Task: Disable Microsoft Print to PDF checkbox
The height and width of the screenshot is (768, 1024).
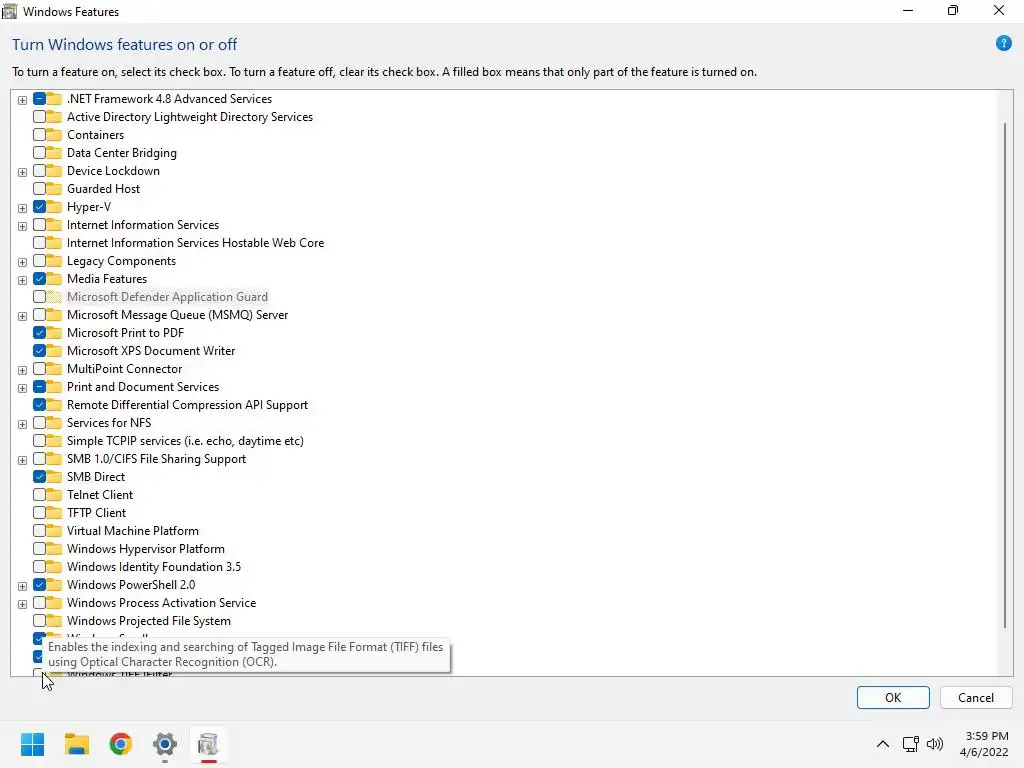Action: point(39,333)
